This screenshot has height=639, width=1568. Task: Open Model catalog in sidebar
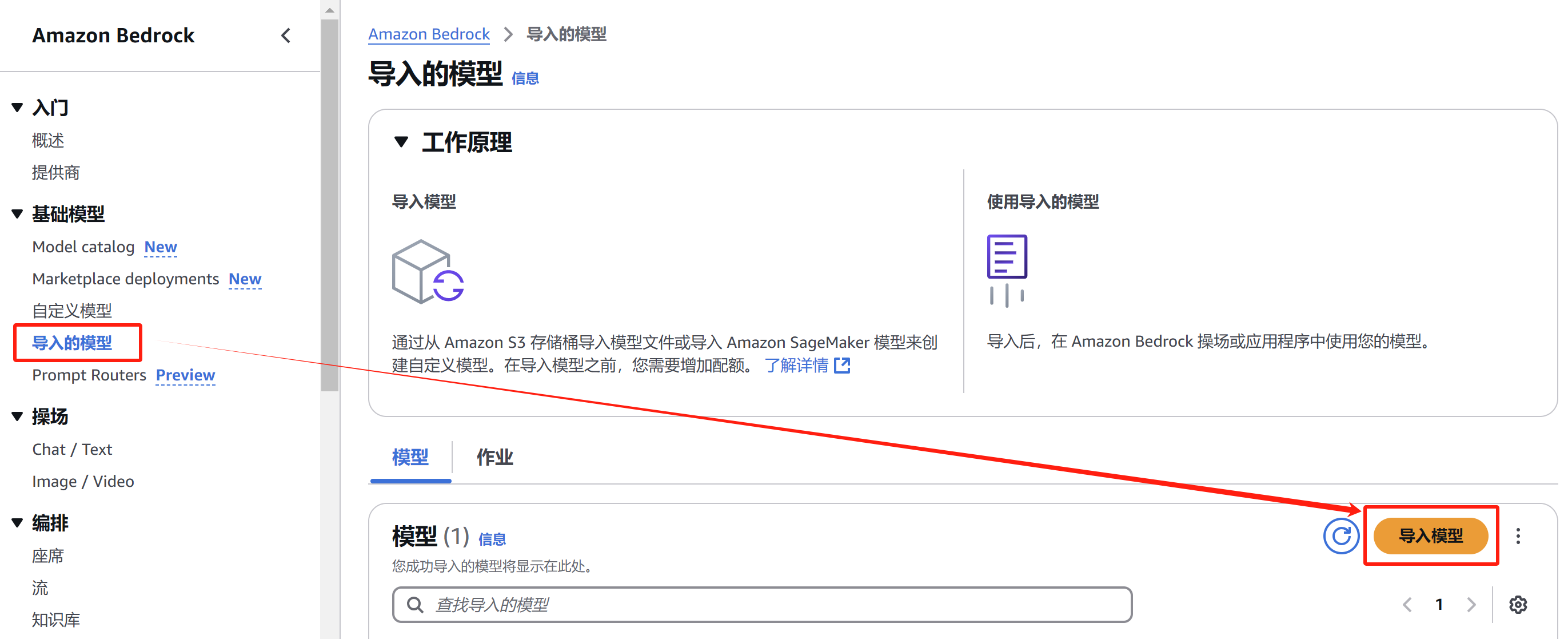[83, 247]
